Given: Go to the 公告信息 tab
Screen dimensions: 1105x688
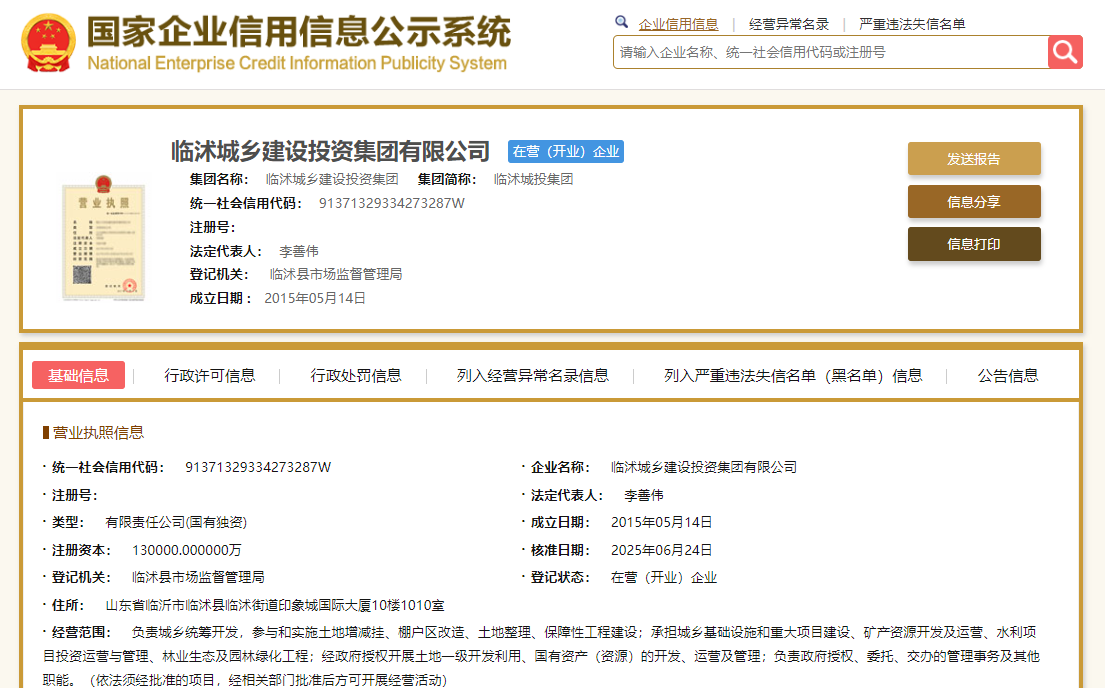Looking at the screenshot, I should tap(1008, 375).
